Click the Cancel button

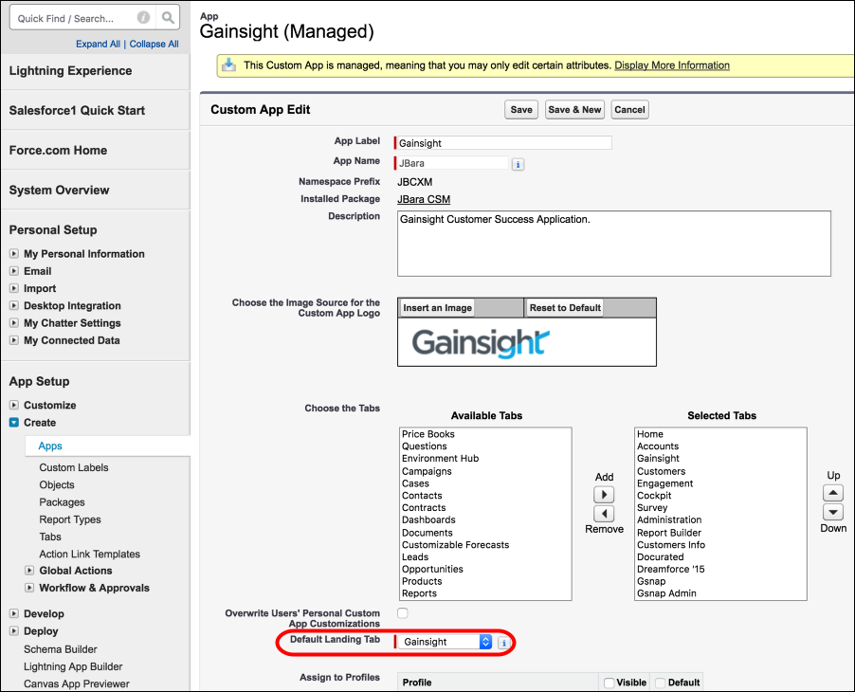[630, 110]
